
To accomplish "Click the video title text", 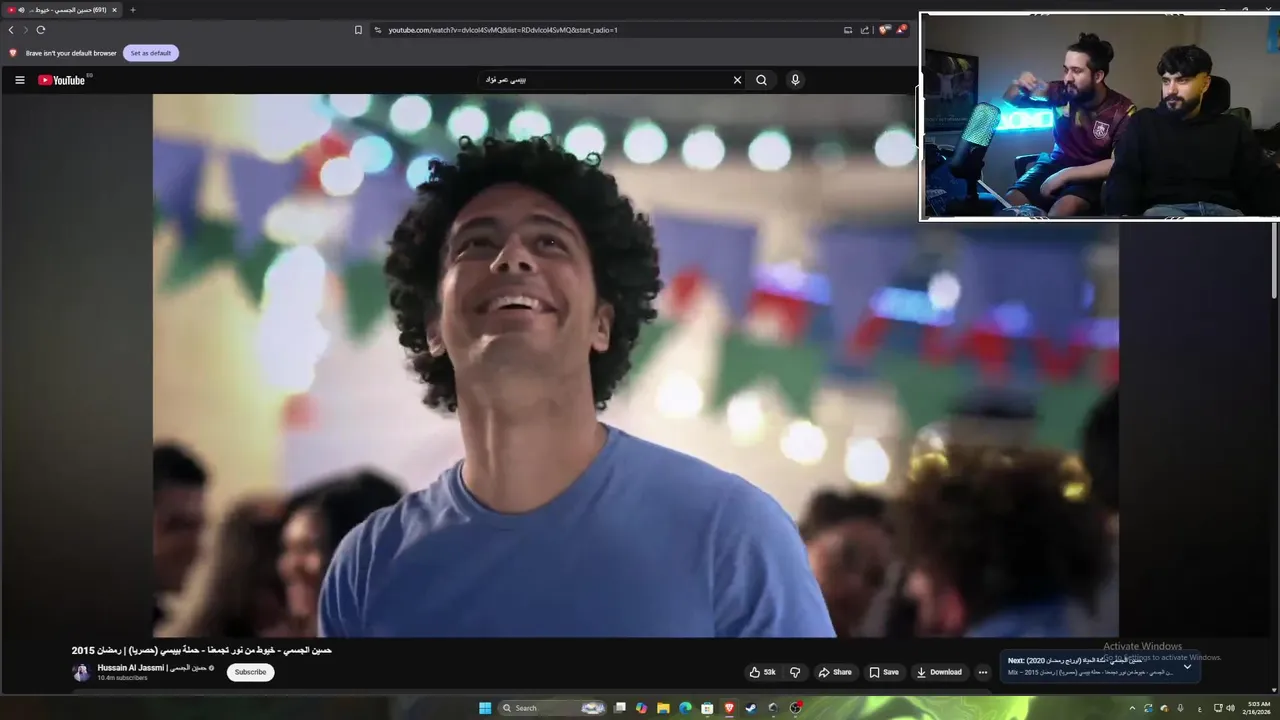I will (x=202, y=650).
